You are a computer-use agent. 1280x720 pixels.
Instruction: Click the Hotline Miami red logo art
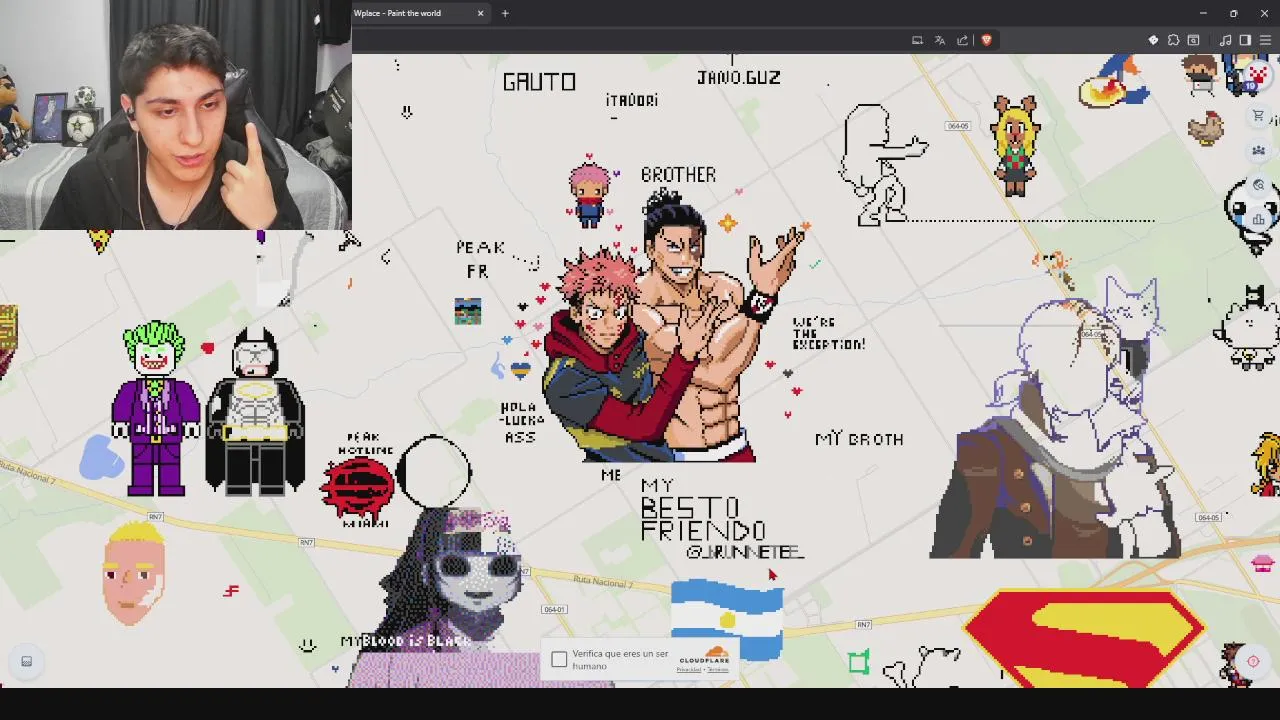click(x=357, y=487)
